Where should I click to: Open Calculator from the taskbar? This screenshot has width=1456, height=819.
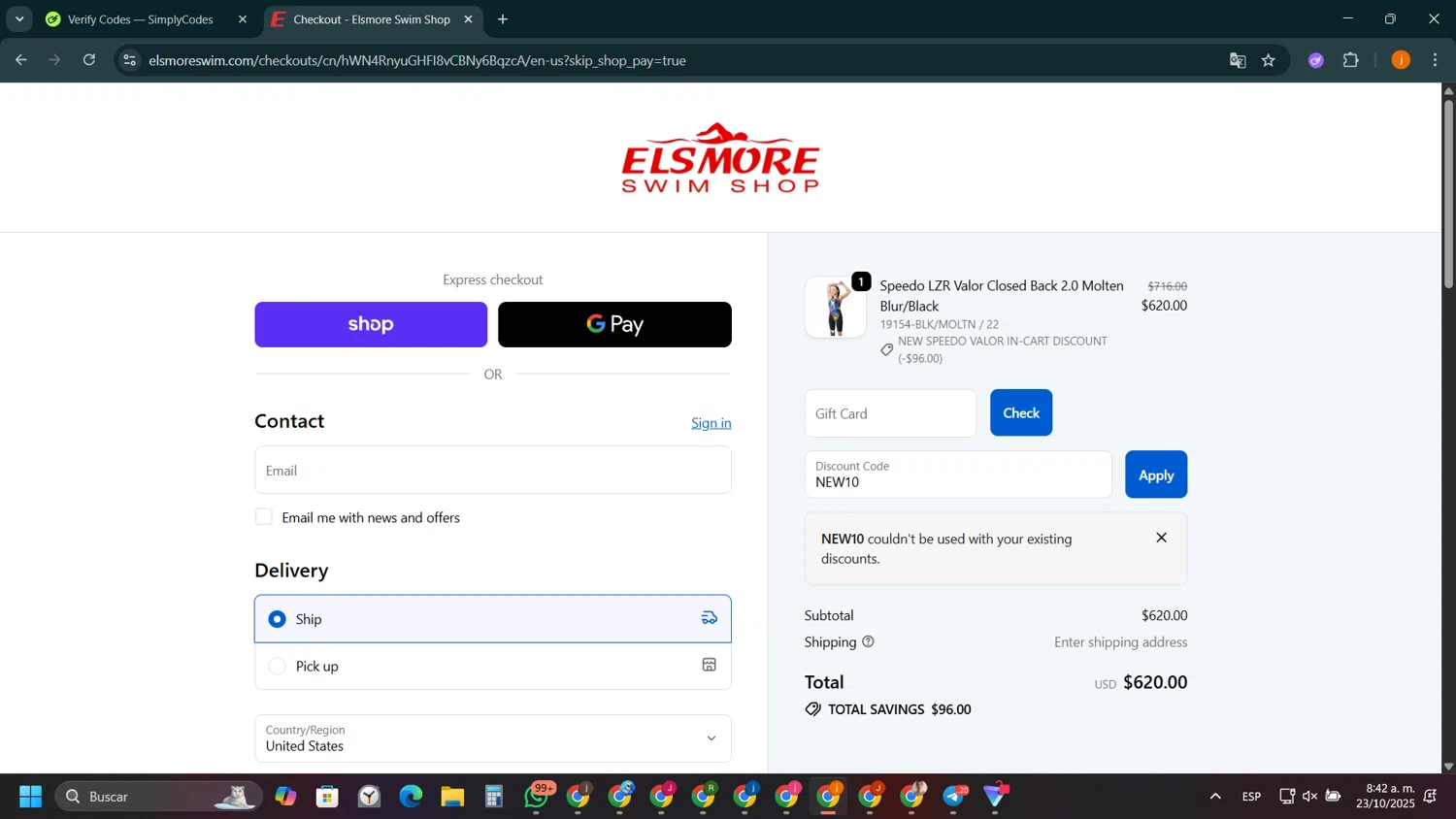coord(494,797)
